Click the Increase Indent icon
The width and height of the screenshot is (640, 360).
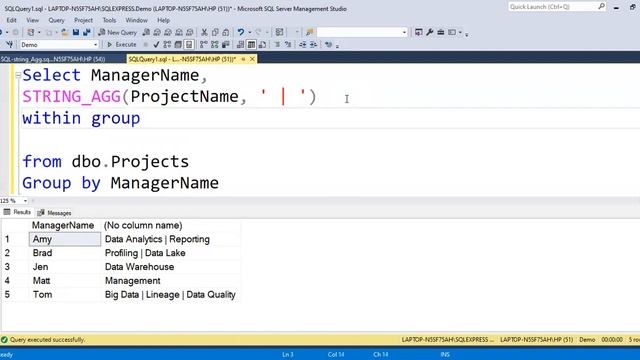pyautogui.click(x=313, y=44)
